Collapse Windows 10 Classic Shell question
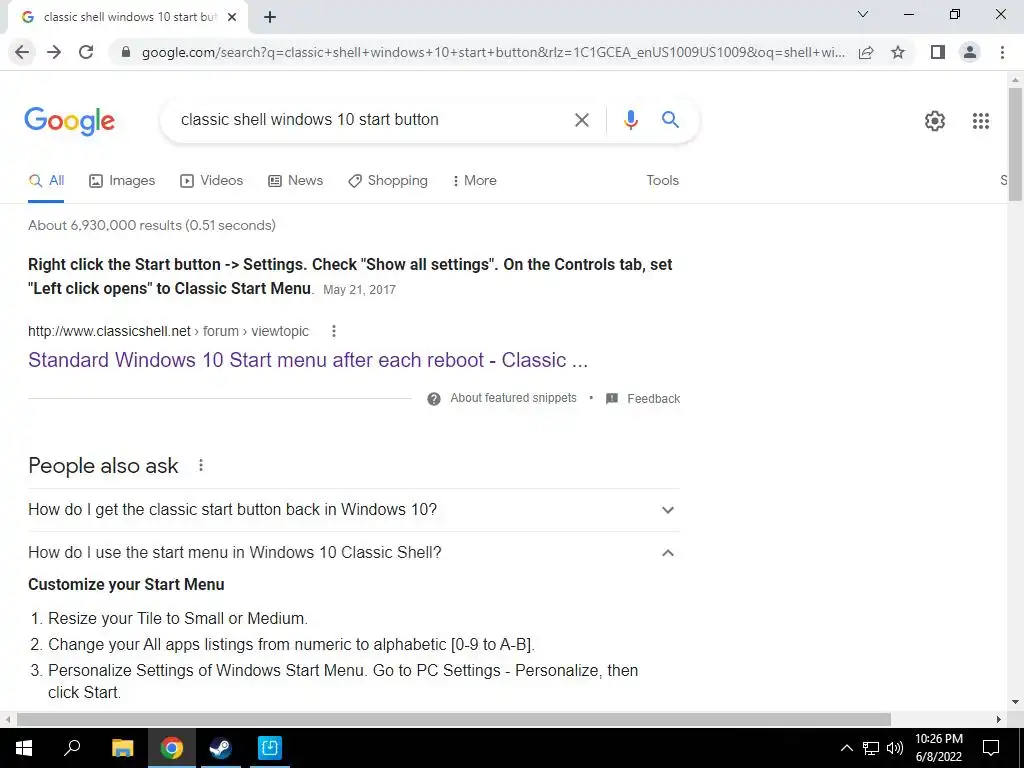This screenshot has height=768, width=1024. [354, 553]
